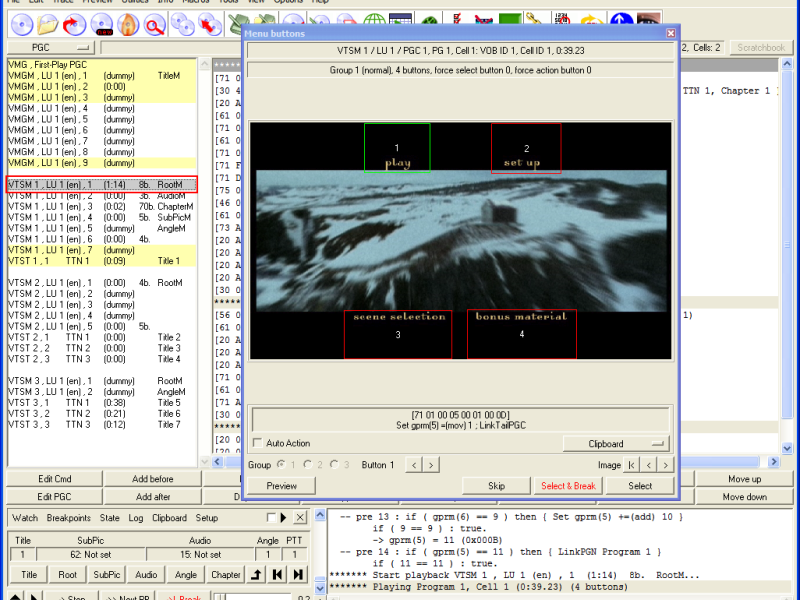Click the green globe toolbar icon

pyautogui.click(x=374, y=19)
